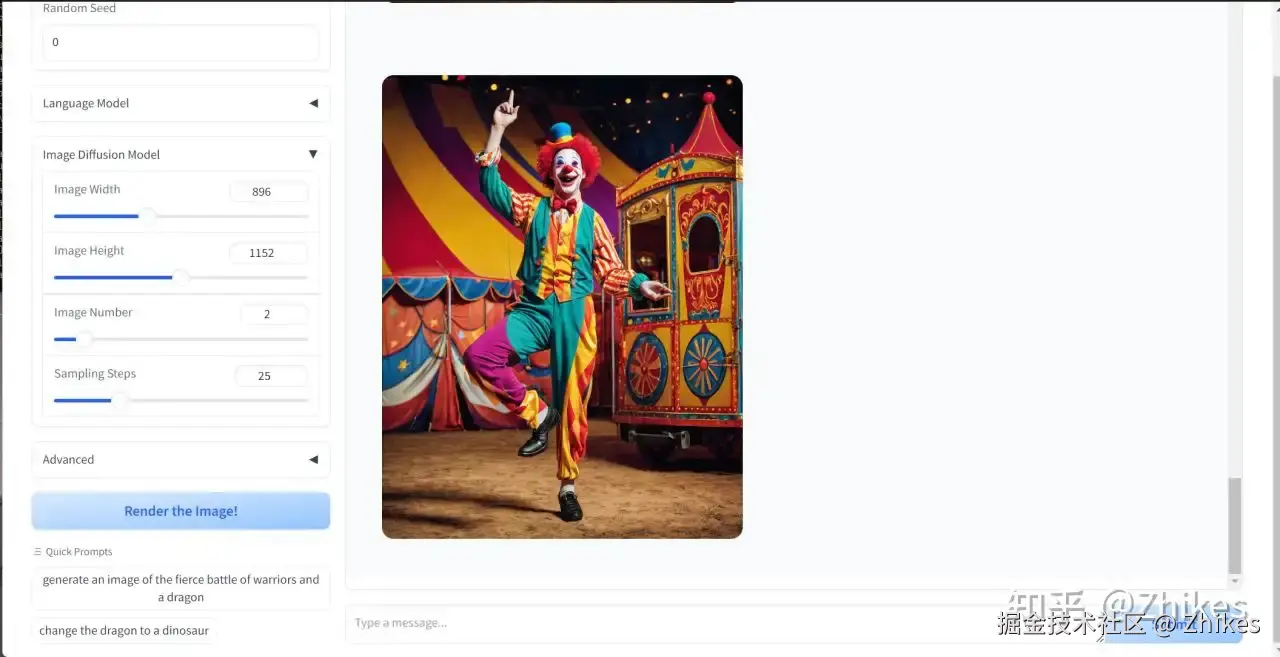Click the Image Number slider track
1280x657 pixels.
pyautogui.click(x=181, y=339)
